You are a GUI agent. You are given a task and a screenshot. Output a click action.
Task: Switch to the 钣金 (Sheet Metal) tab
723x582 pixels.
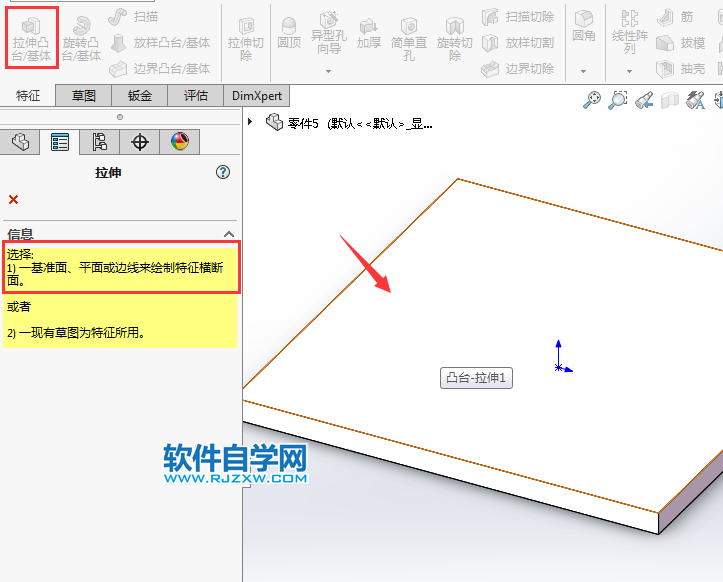pos(139,95)
